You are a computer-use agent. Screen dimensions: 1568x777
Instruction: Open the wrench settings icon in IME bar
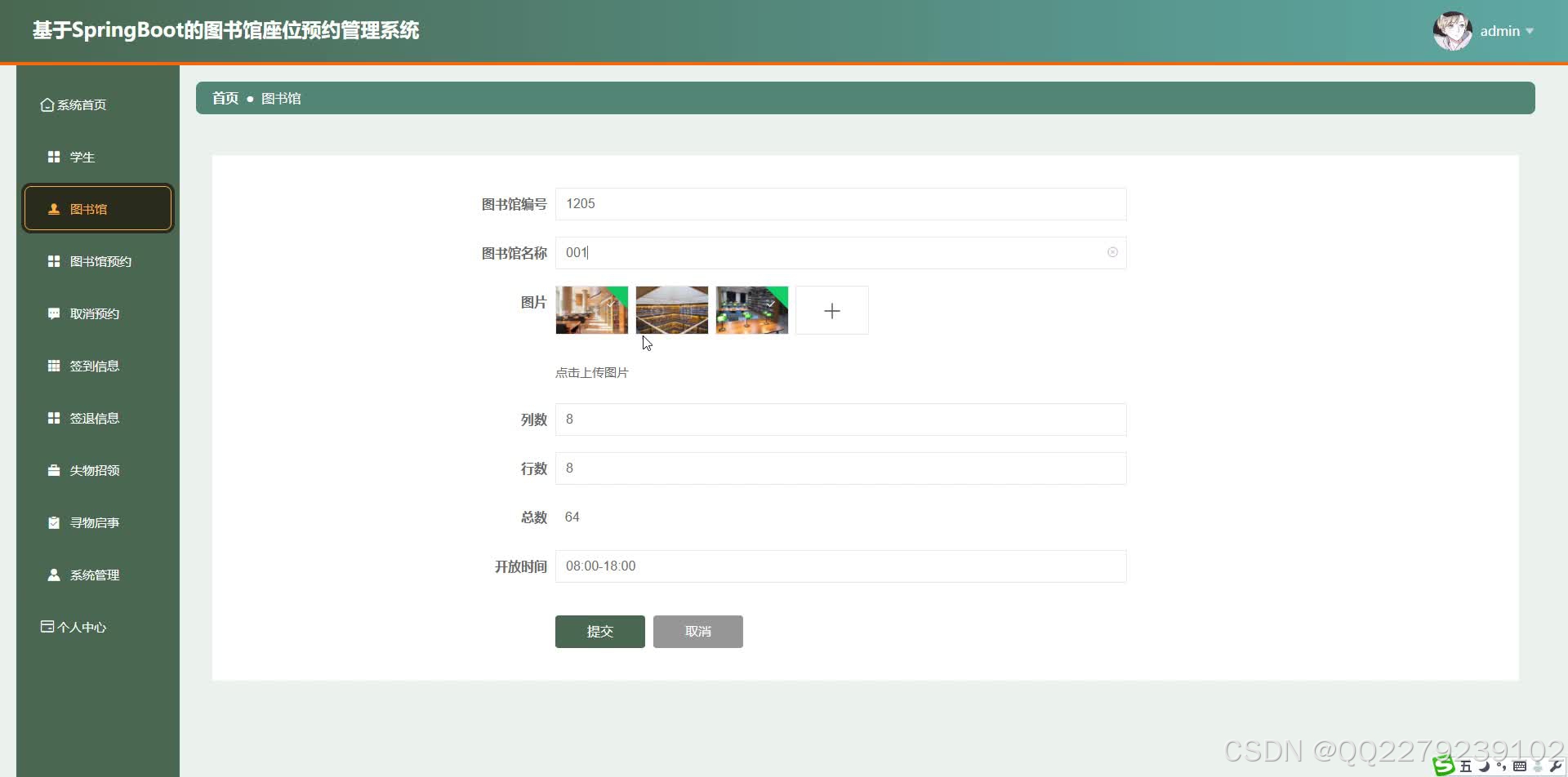pyautogui.click(x=1555, y=766)
